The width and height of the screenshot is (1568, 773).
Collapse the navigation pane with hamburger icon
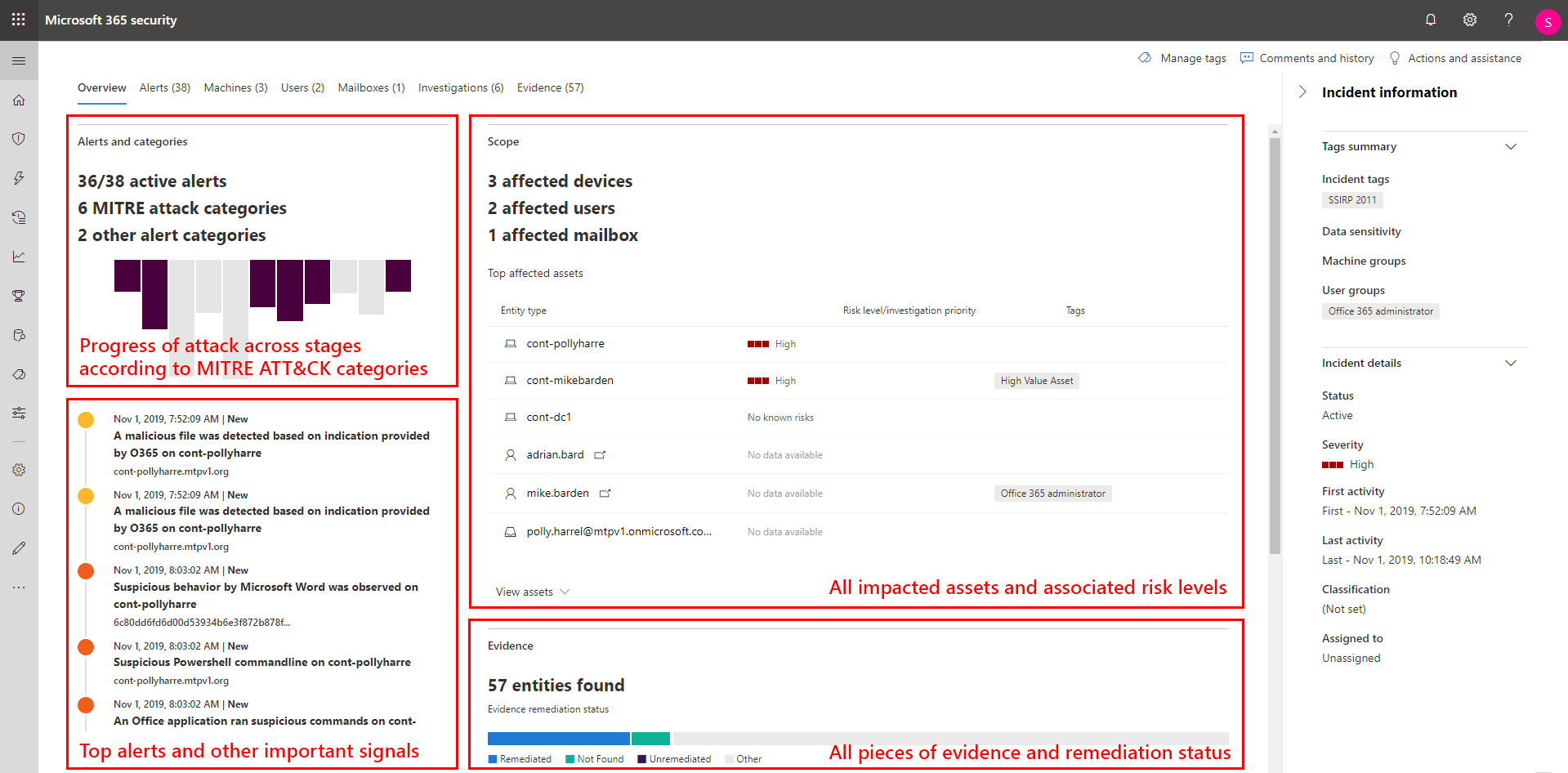(18, 60)
